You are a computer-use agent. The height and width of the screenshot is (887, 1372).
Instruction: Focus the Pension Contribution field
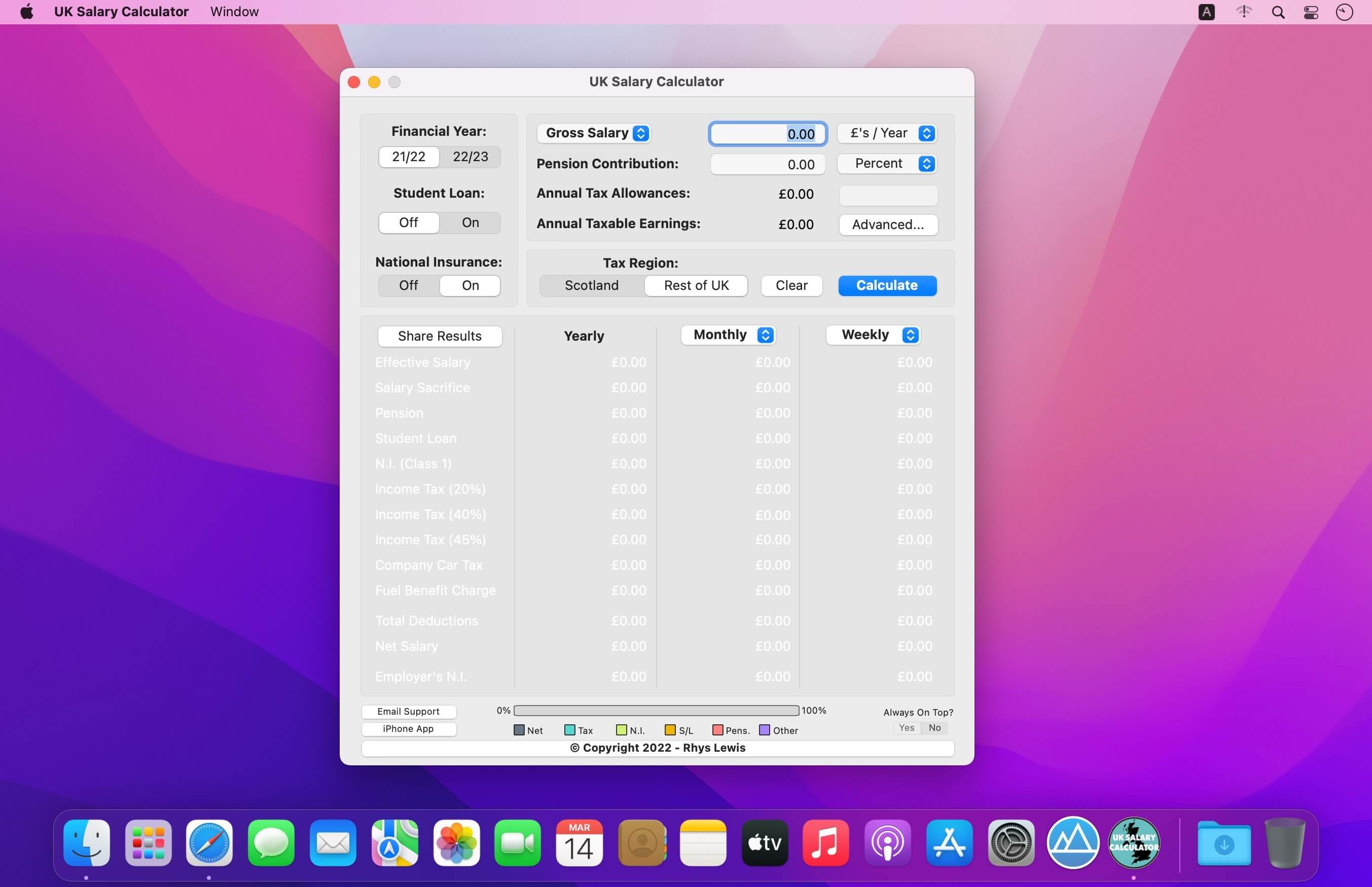768,164
